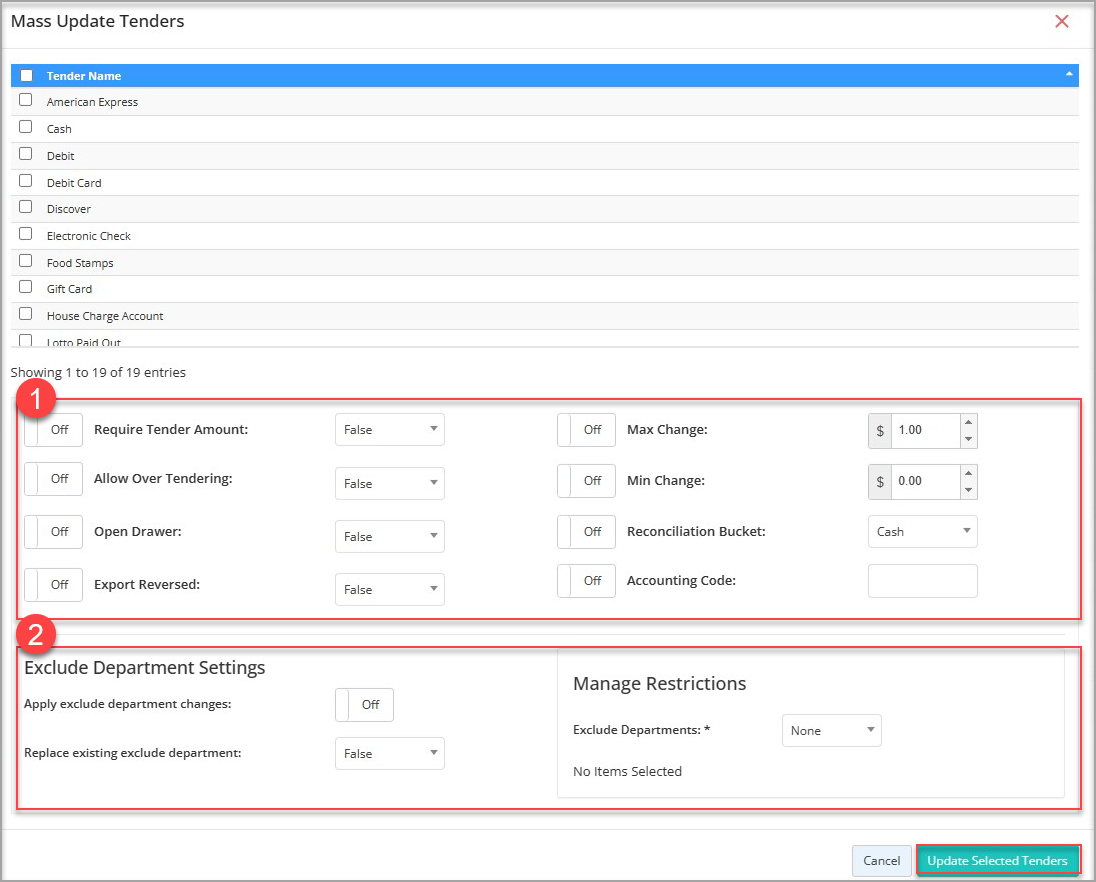Toggle the Reconciliation Bucket switch
The height and width of the screenshot is (882, 1096).
[x=586, y=532]
